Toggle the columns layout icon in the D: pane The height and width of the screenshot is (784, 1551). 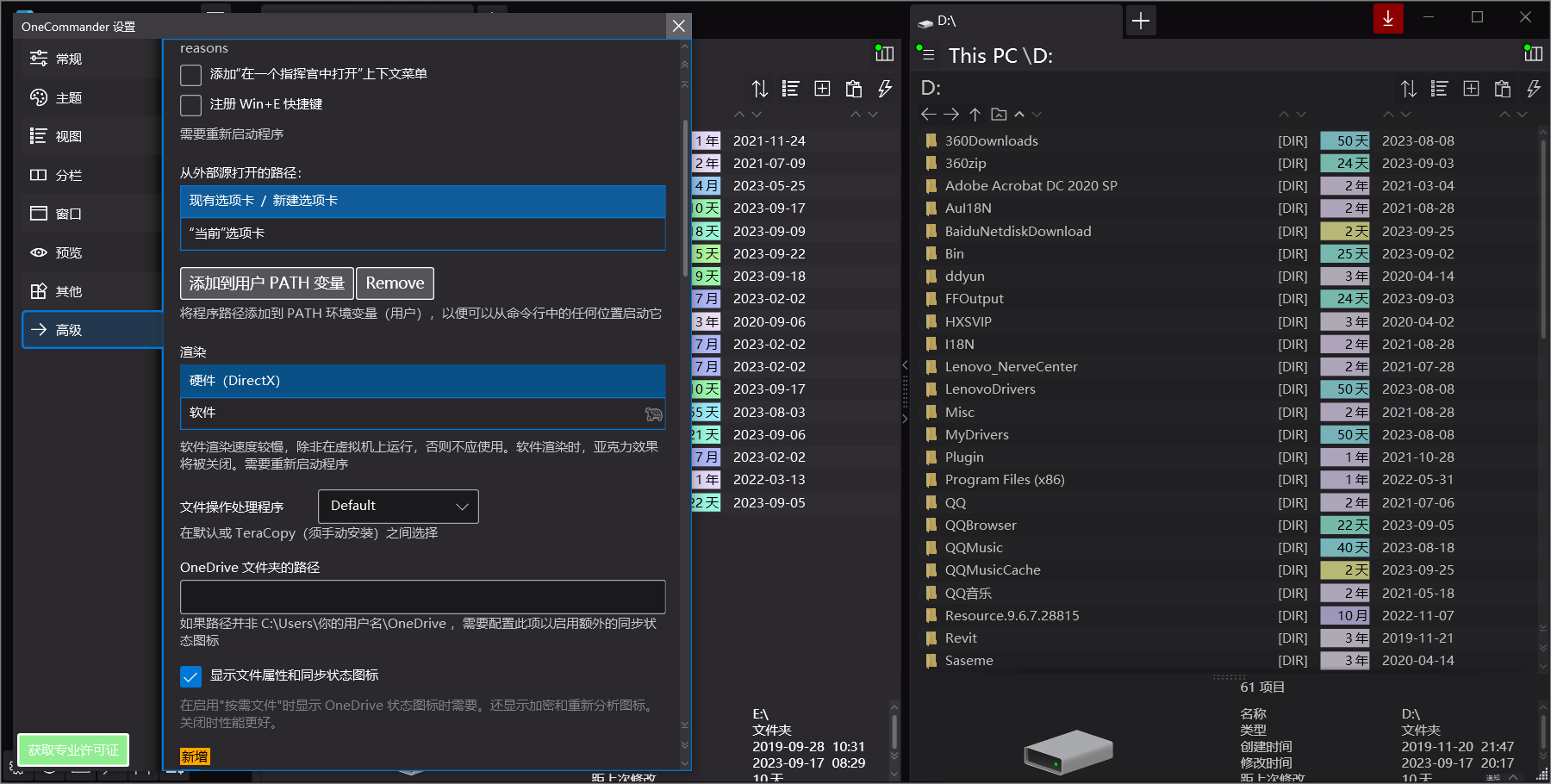click(1533, 53)
